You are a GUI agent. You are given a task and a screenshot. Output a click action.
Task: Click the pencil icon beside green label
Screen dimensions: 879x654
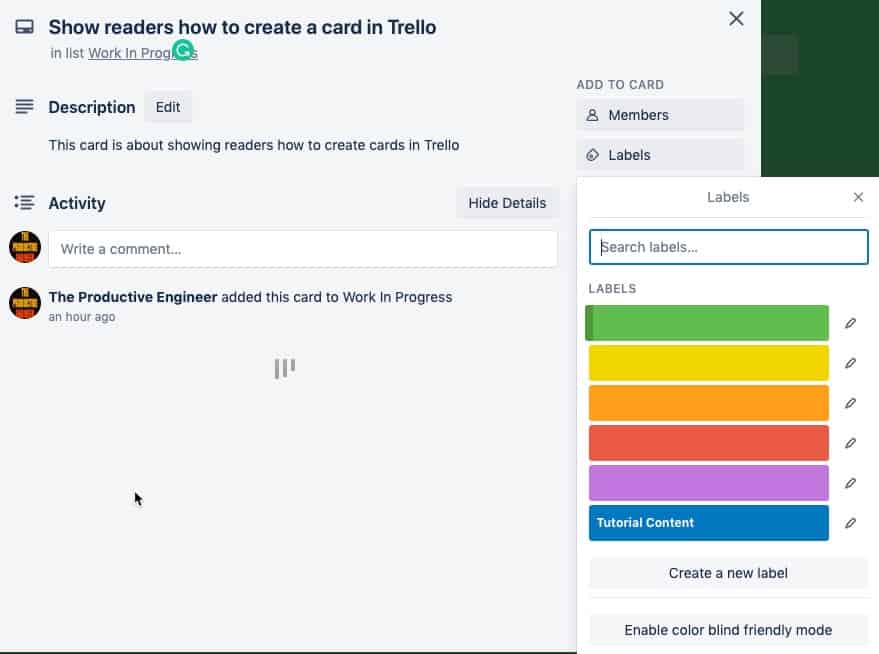click(x=850, y=323)
